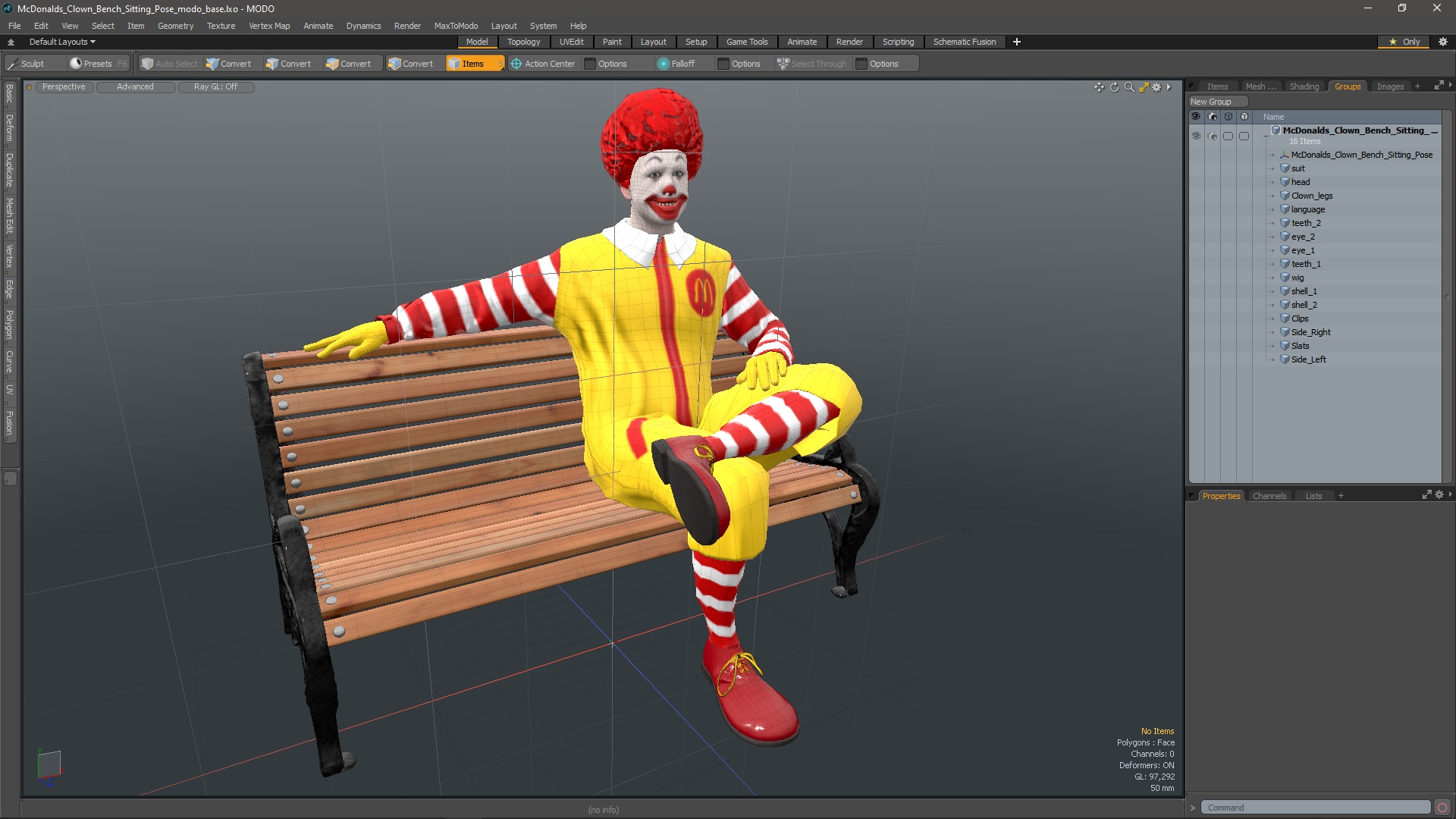Check the last box in the McDonalds group row

pyautogui.click(x=1244, y=136)
